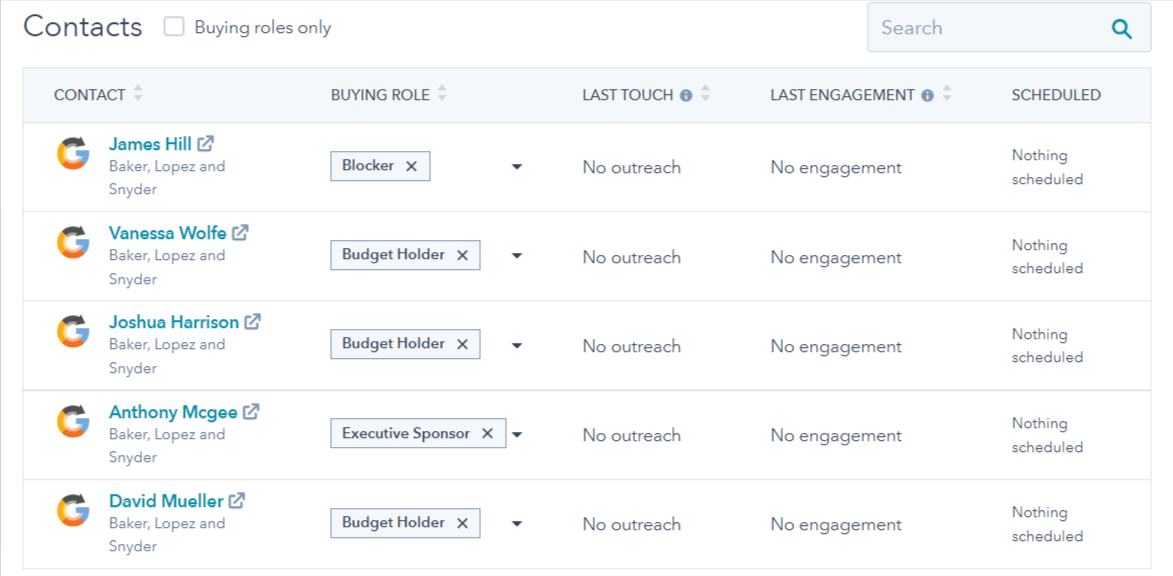This screenshot has width=1173, height=576.
Task: Sort by Buying Role column arrows
Action: (442, 94)
